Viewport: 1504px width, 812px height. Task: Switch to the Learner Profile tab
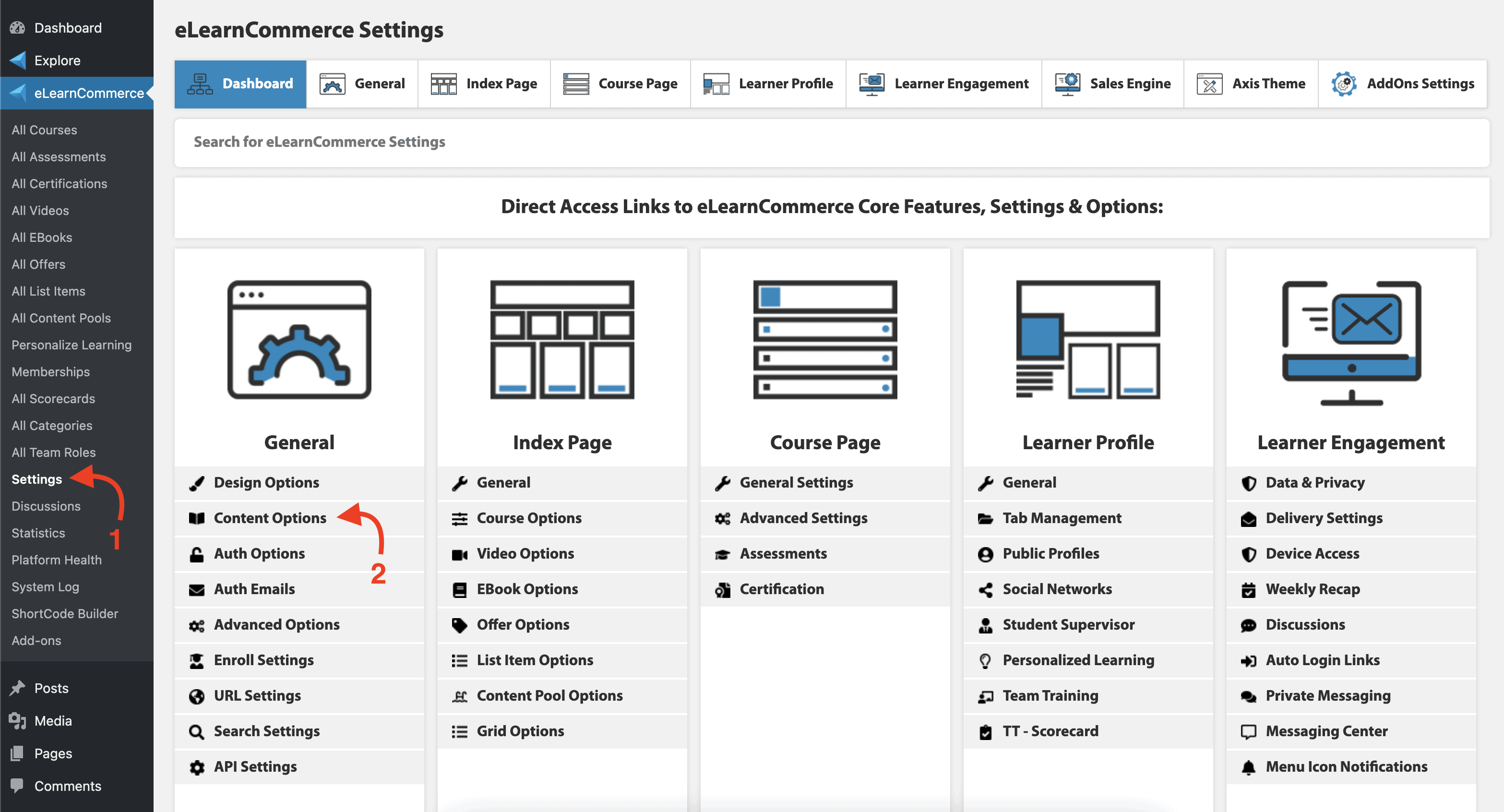point(768,84)
